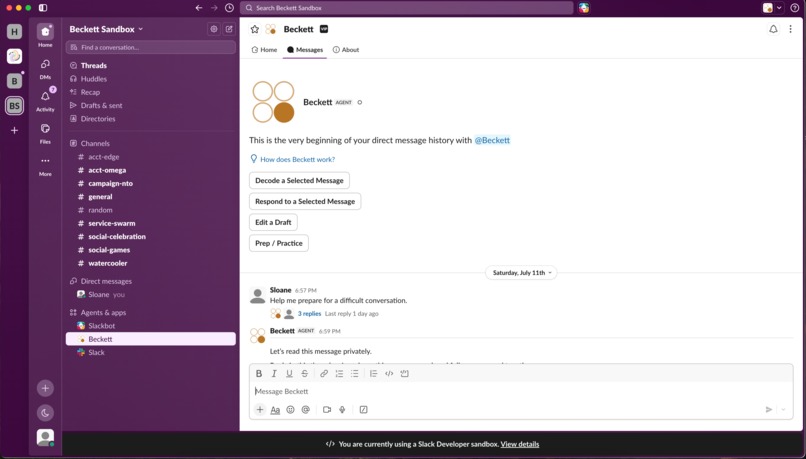Open DMs in the sidebar
This screenshot has height=459, width=806.
45,68
